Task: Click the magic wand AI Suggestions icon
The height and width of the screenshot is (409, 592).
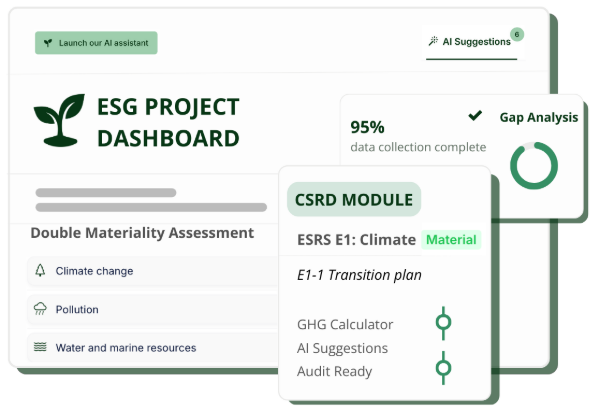Action: [x=433, y=41]
